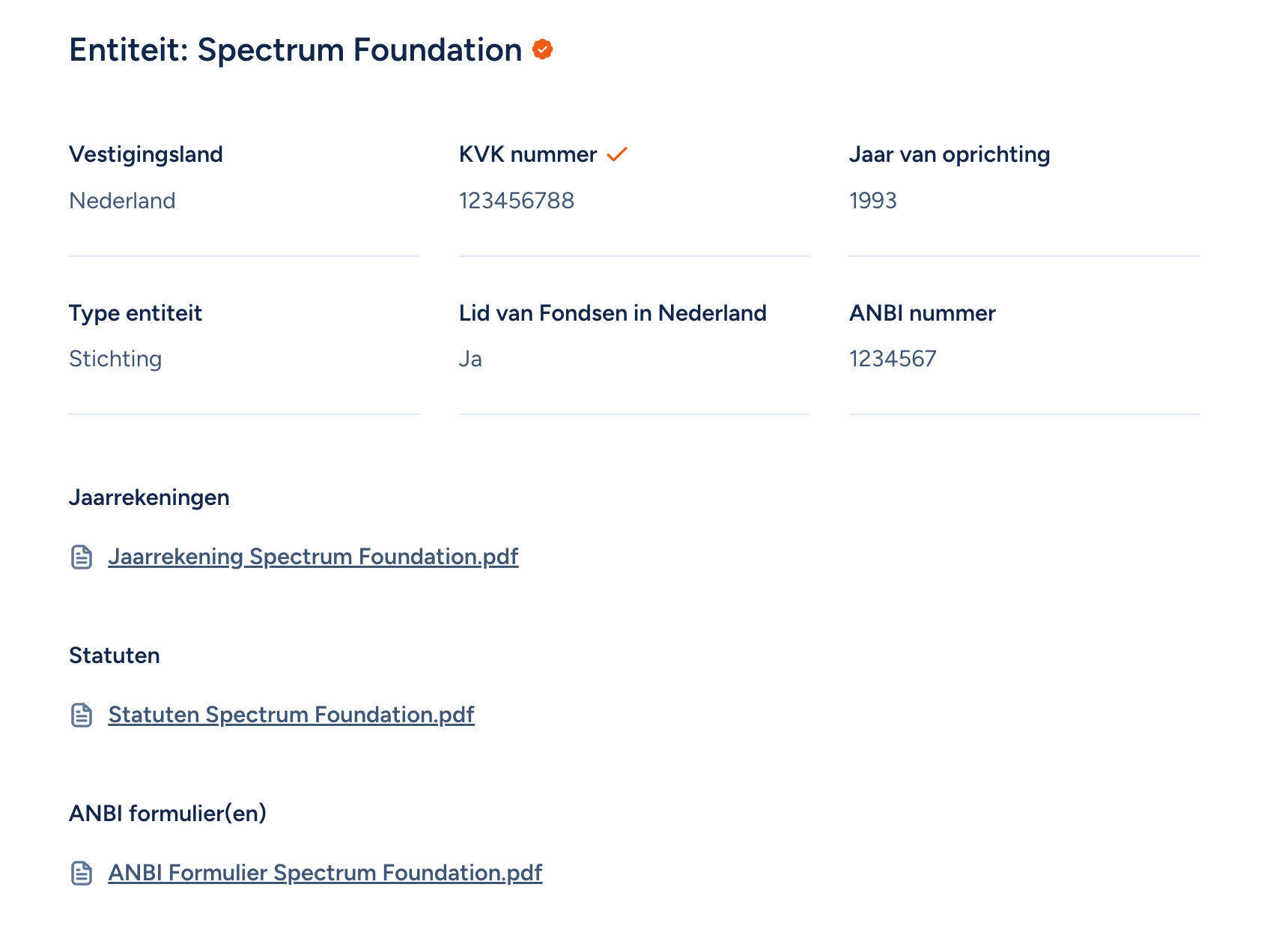Viewport: 1288px width, 932px height.
Task: Select the ANBI nummer value 1234567
Action: pyautogui.click(x=892, y=358)
